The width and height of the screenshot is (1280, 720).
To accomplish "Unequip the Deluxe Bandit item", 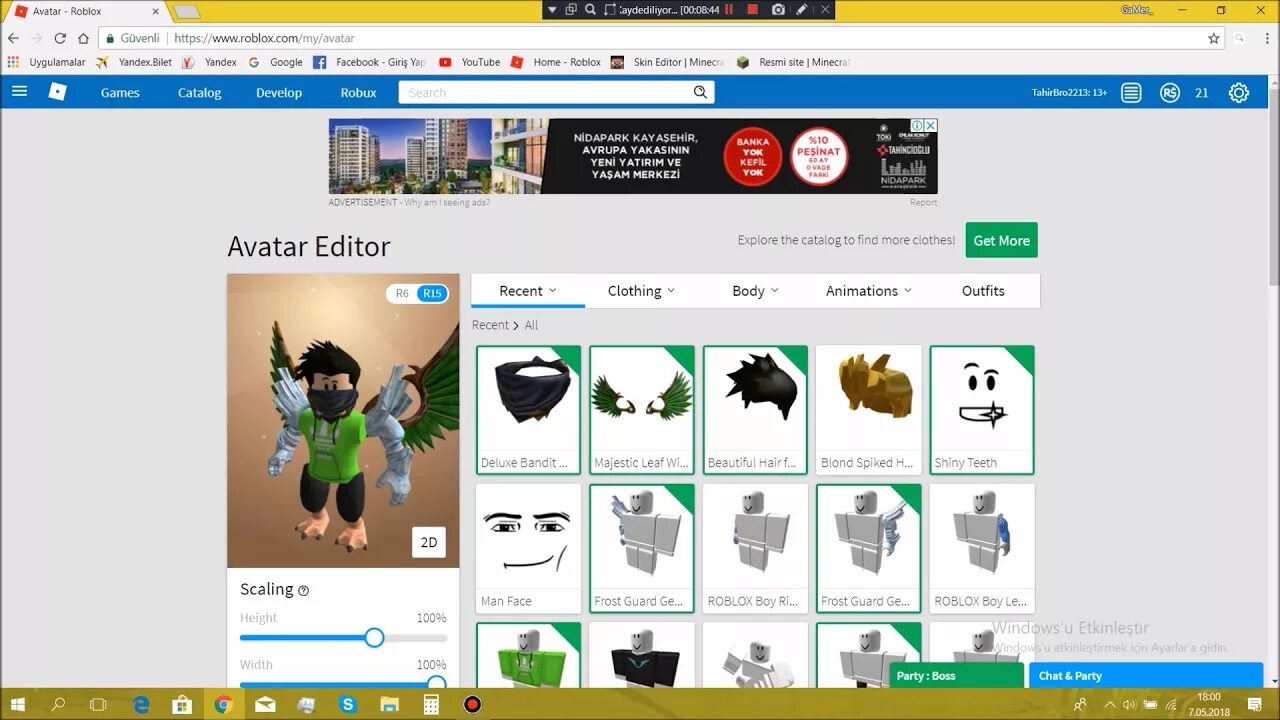I will coord(528,410).
